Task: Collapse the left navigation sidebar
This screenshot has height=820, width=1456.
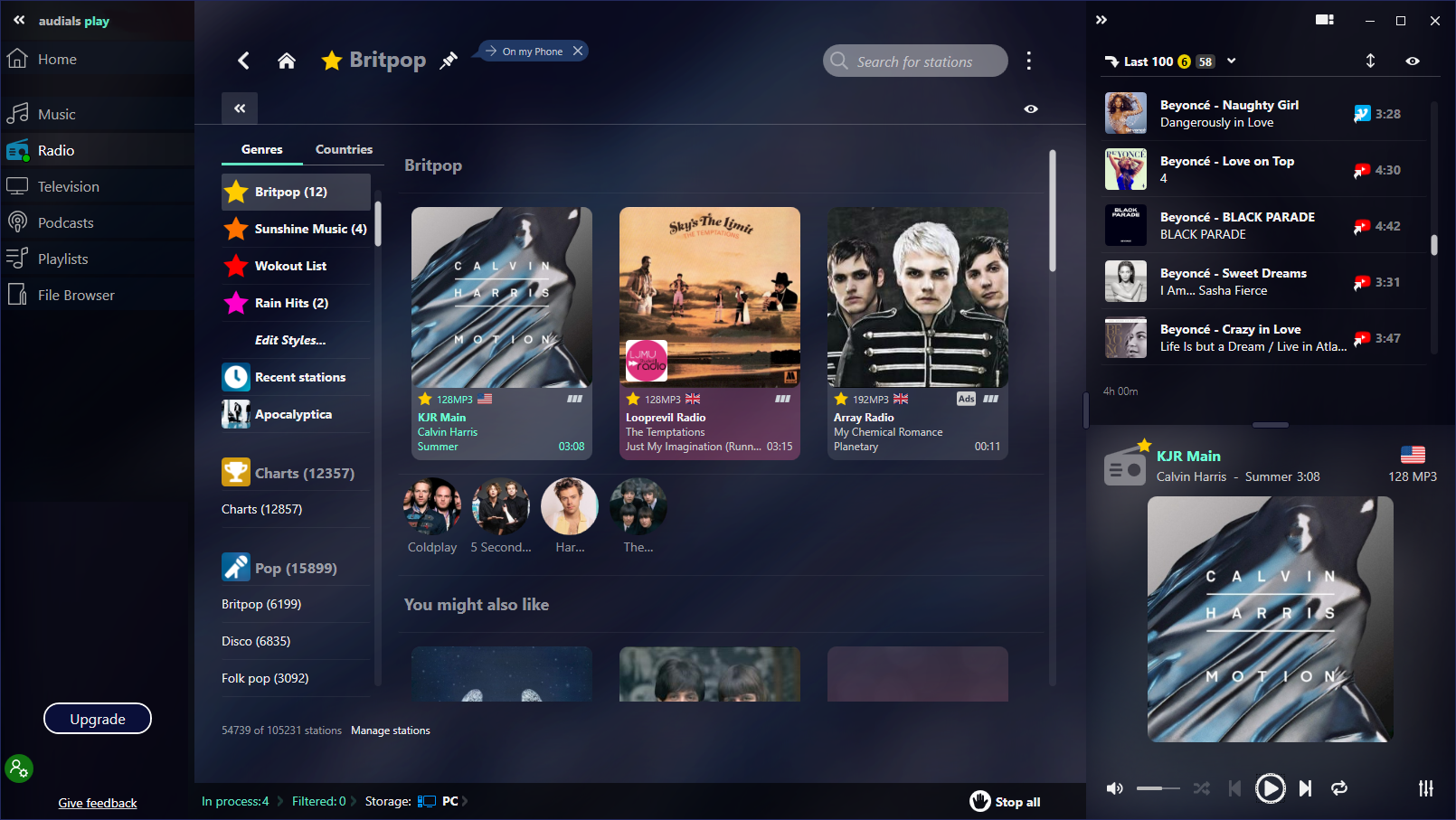Action: (x=19, y=20)
